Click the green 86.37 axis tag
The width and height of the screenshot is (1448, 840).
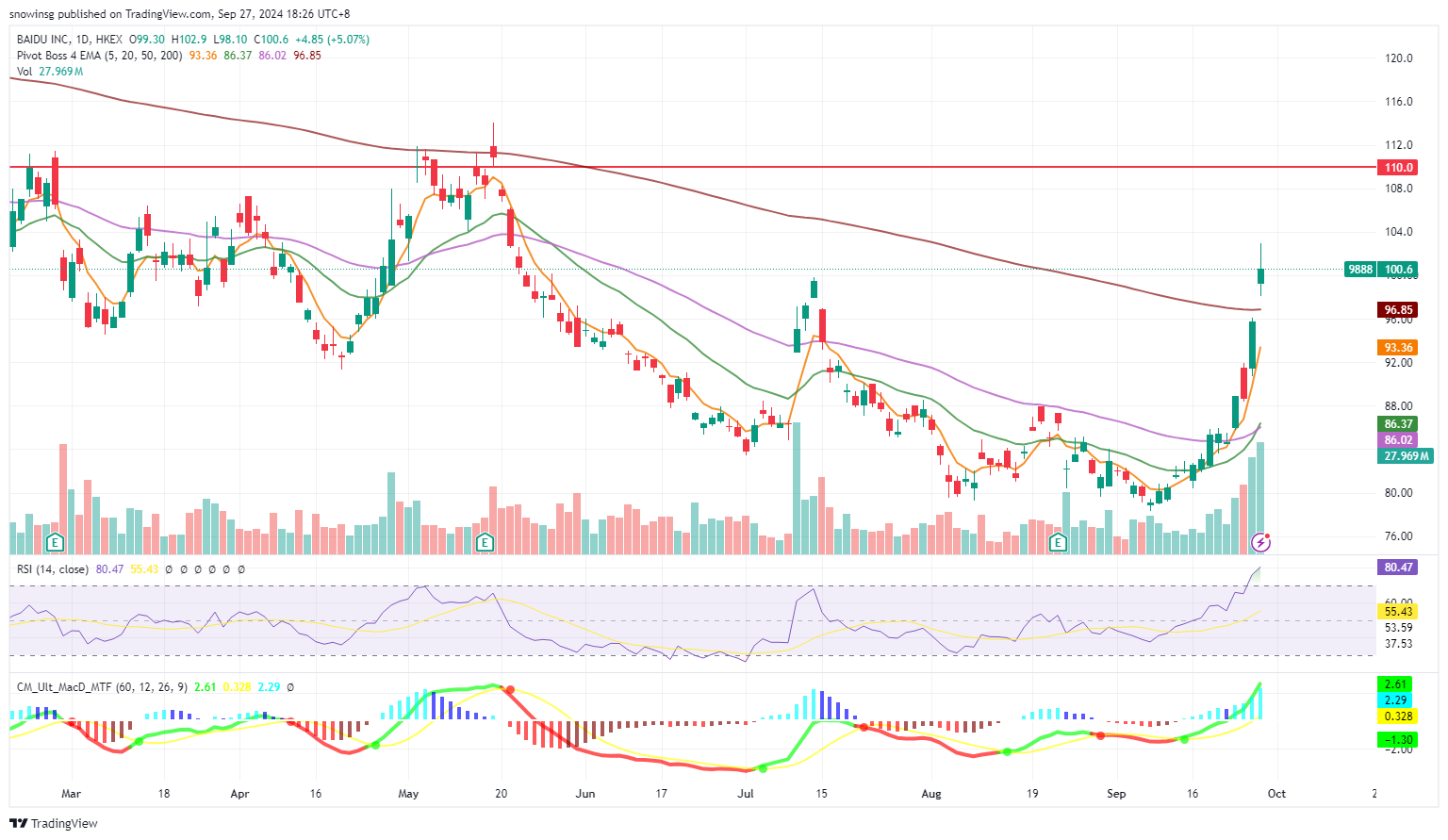coord(1398,424)
